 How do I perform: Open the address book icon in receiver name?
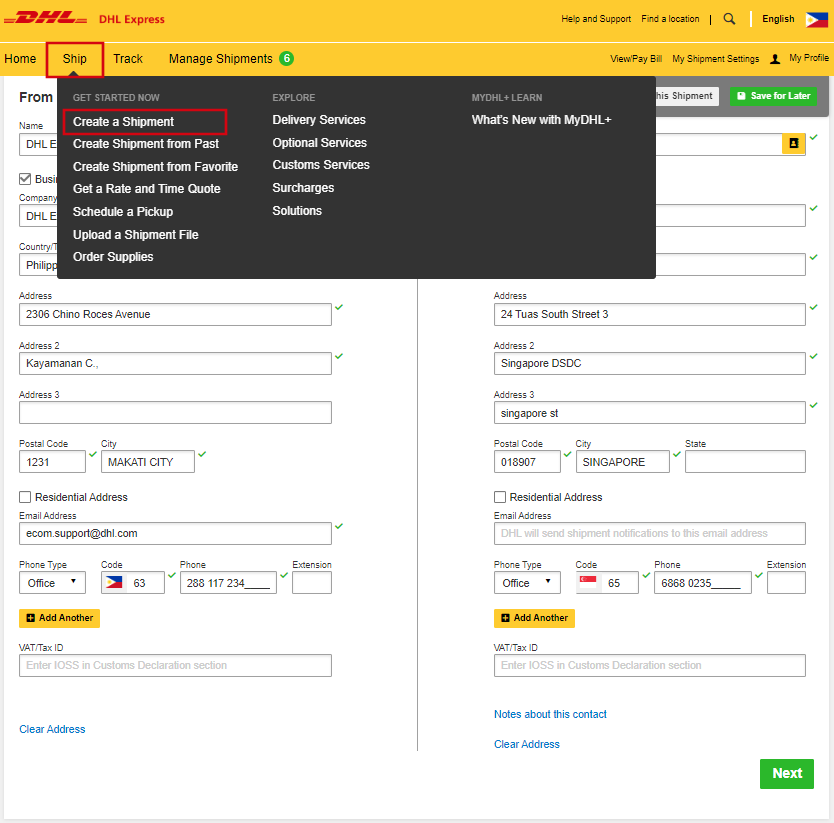(x=793, y=144)
